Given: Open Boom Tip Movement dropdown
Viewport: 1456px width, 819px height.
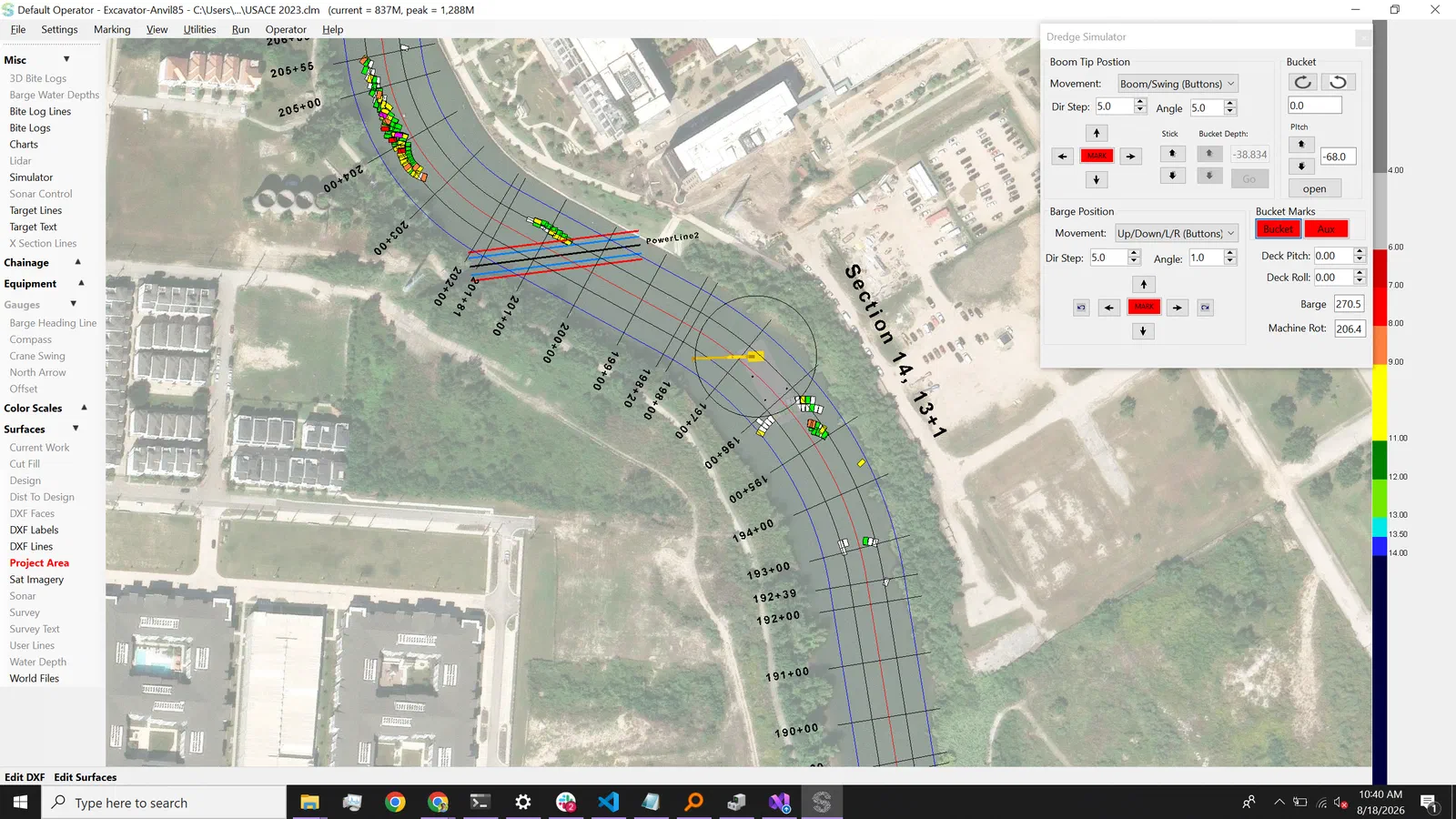Looking at the screenshot, I should [x=1178, y=84].
